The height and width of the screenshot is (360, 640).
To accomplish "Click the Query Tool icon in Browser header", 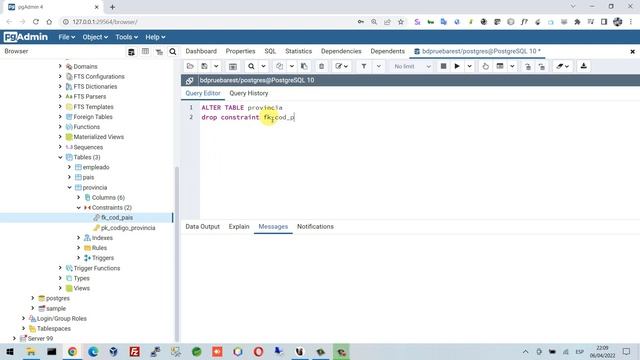I will [131, 52].
